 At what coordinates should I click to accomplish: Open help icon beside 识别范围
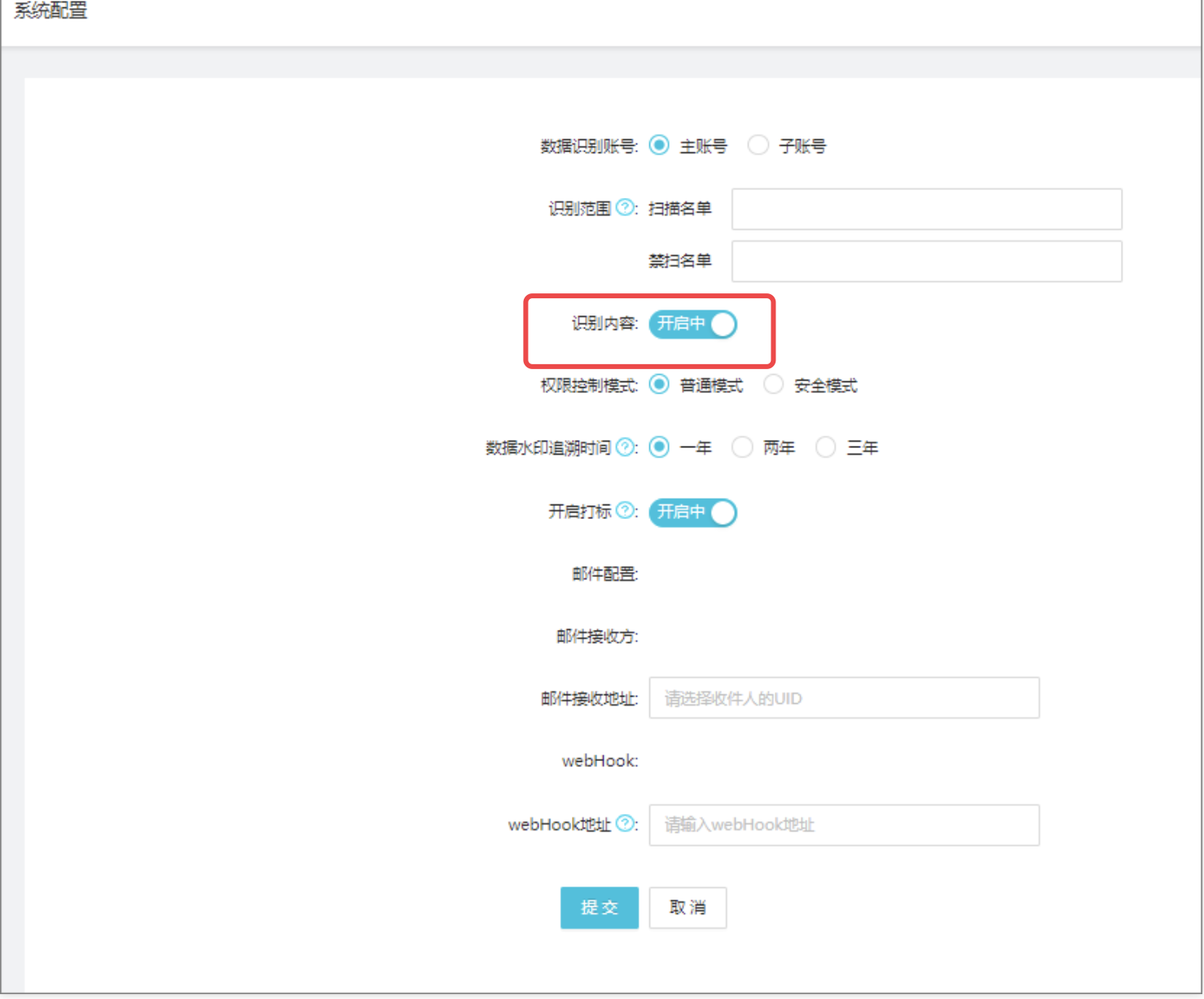click(x=625, y=208)
